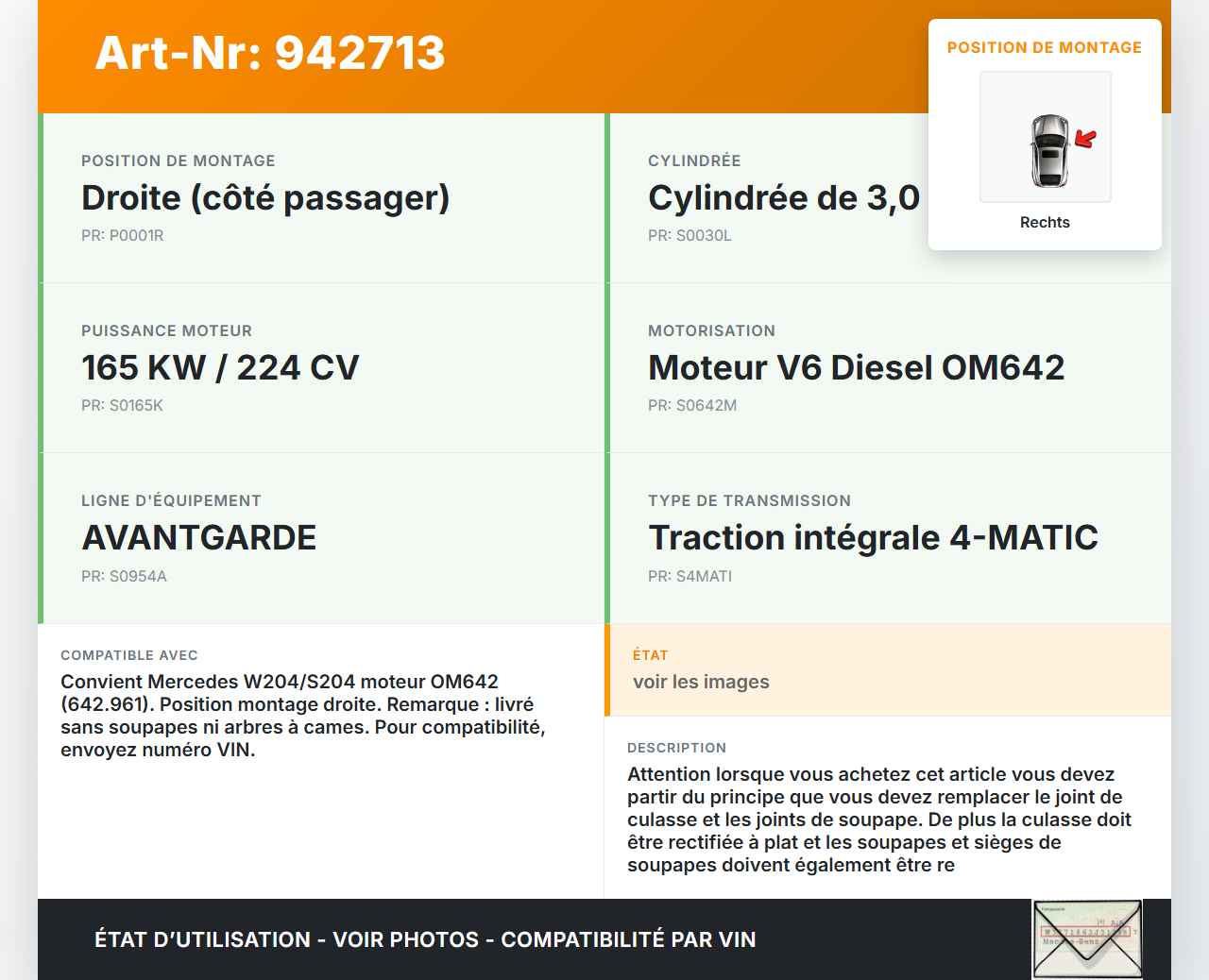This screenshot has height=980, width=1209.
Task: Click the Rechts label under the car image
Action: (1045, 223)
